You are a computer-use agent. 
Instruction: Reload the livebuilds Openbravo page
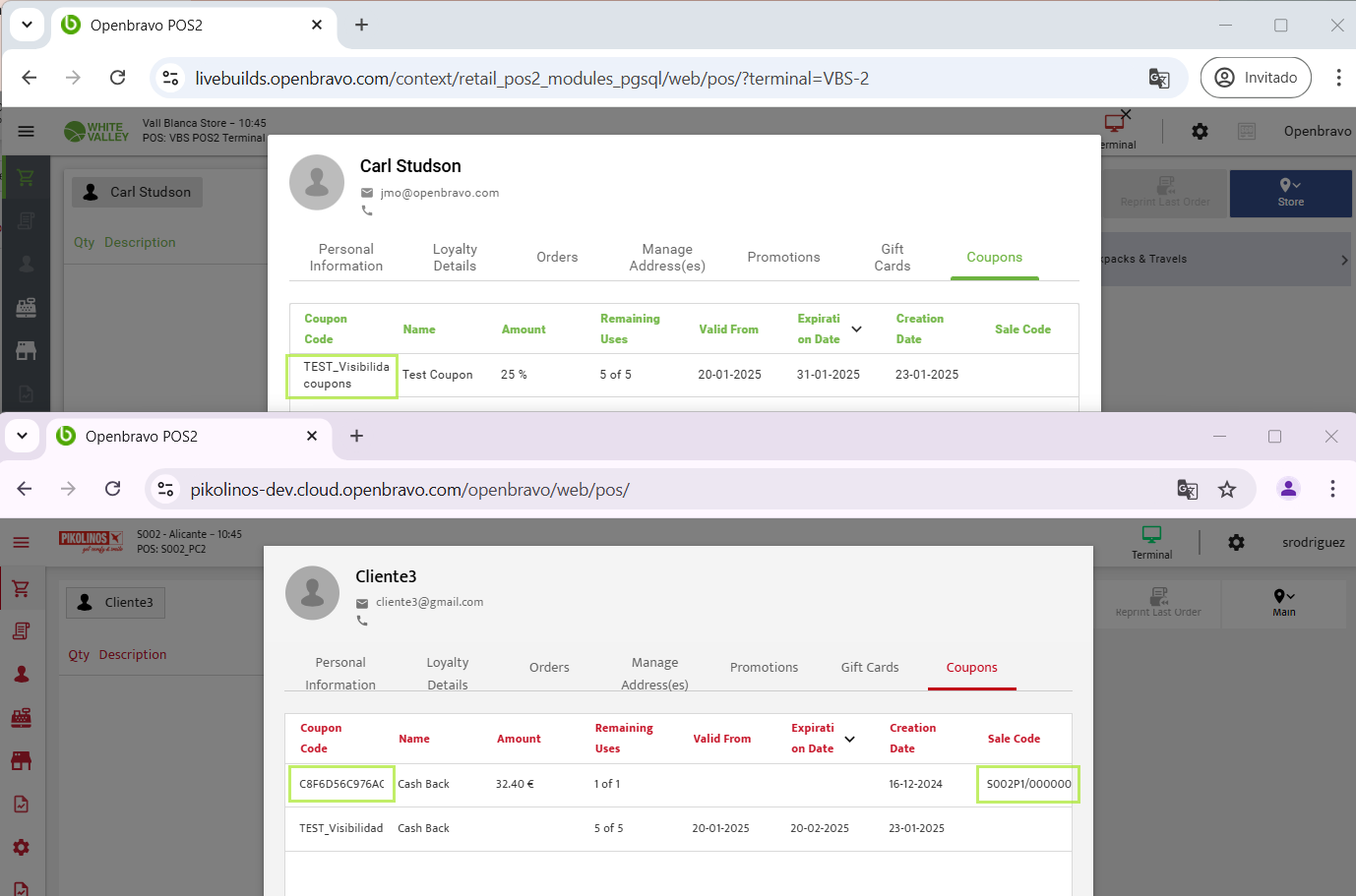coord(117,78)
